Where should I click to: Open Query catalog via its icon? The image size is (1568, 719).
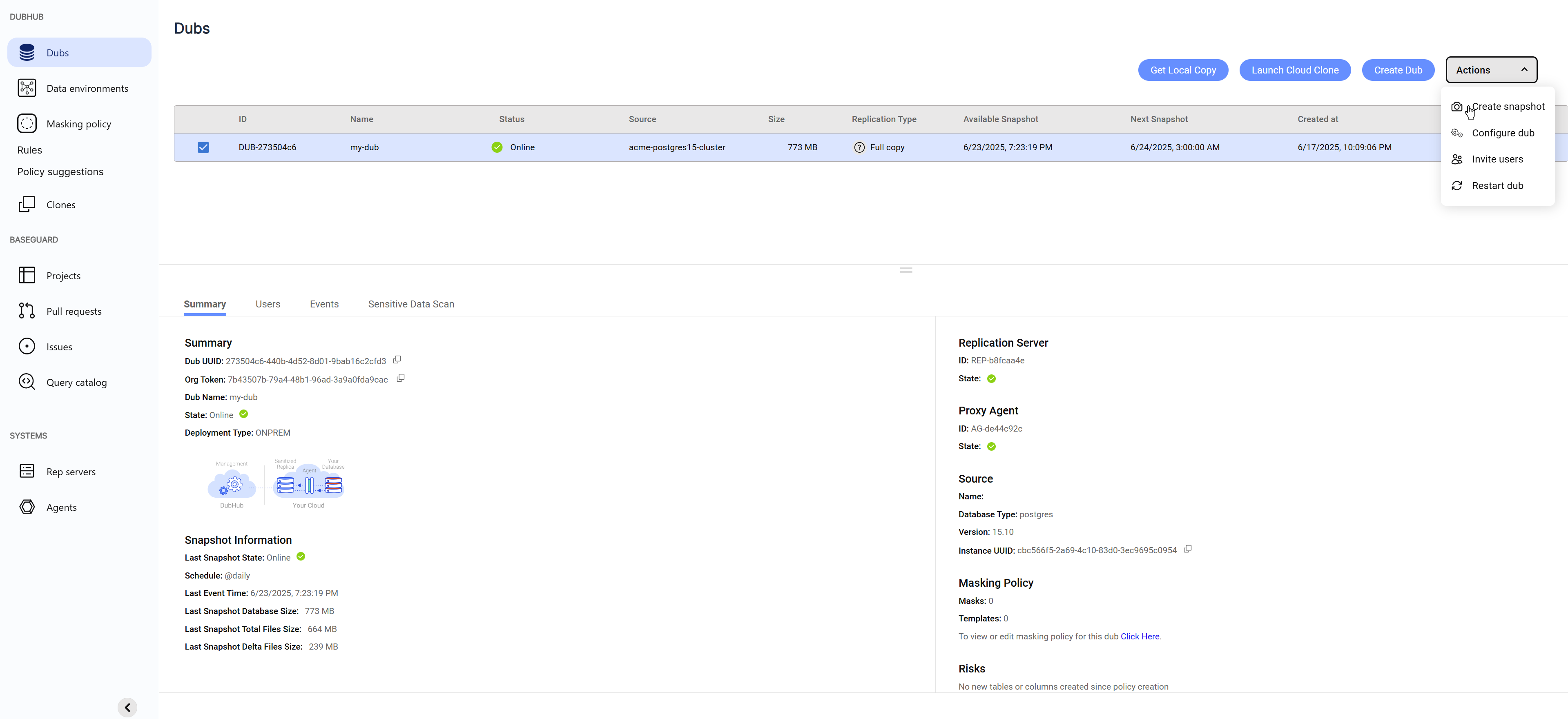click(x=27, y=382)
